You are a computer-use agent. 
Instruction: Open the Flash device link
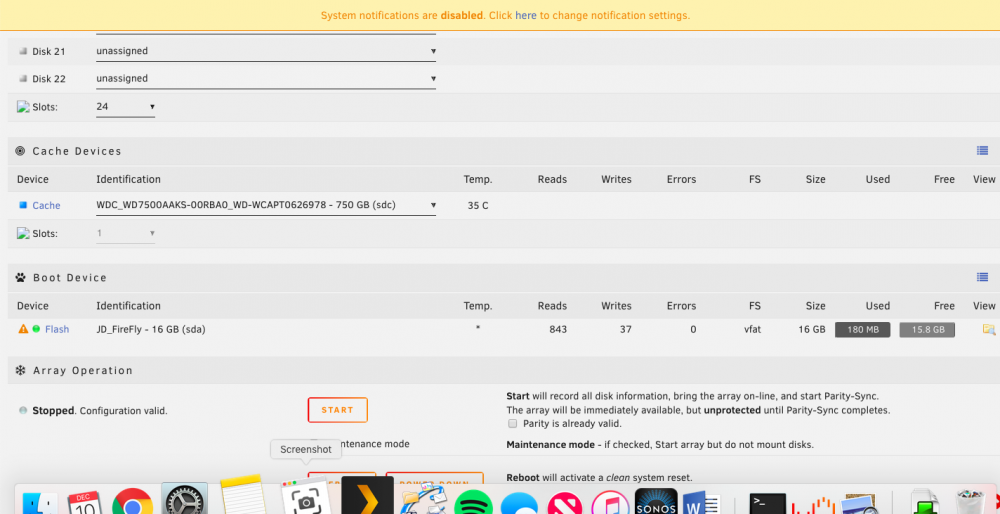(57, 329)
